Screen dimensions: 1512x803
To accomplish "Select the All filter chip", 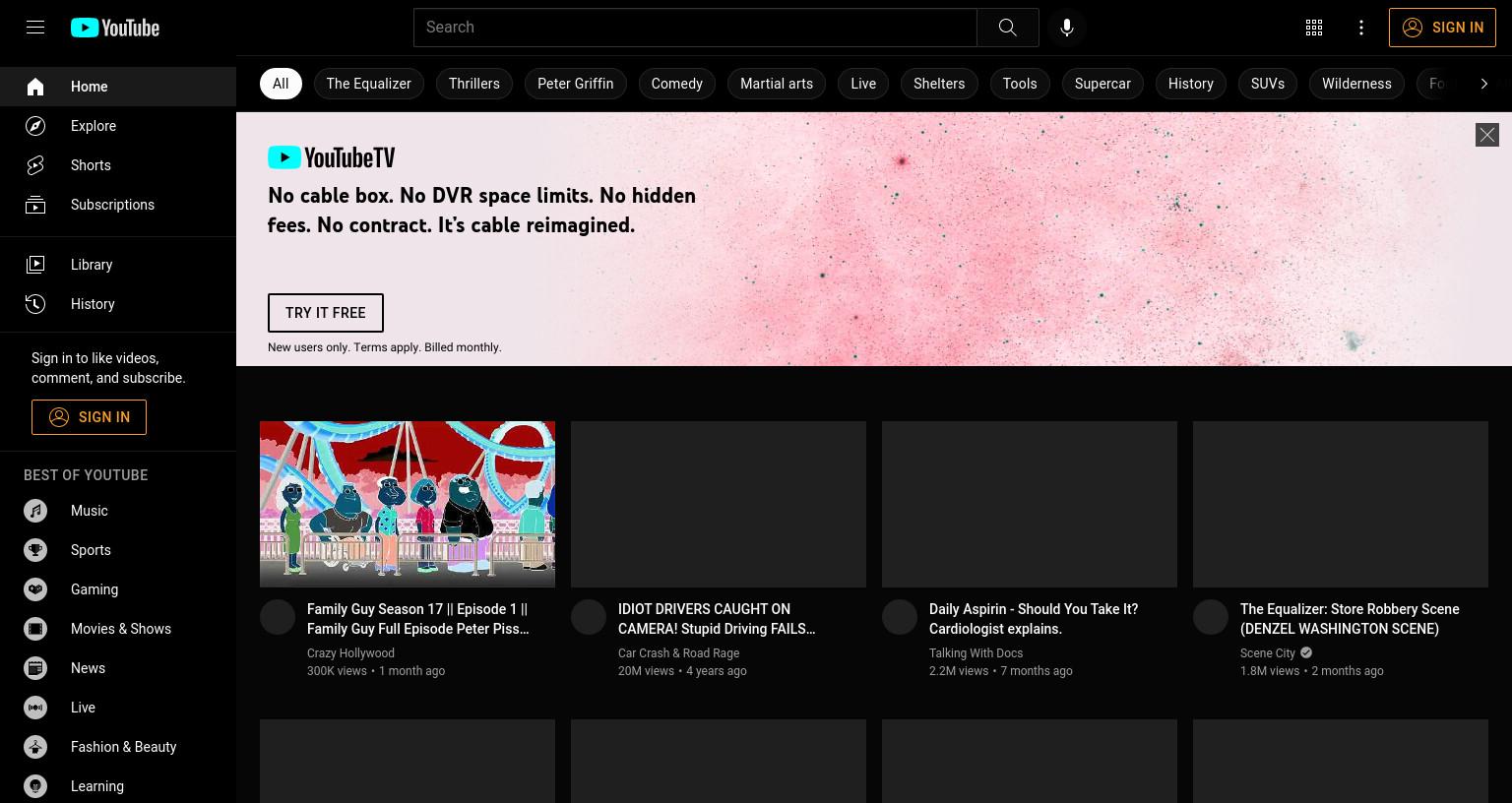I will [x=281, y=84].
